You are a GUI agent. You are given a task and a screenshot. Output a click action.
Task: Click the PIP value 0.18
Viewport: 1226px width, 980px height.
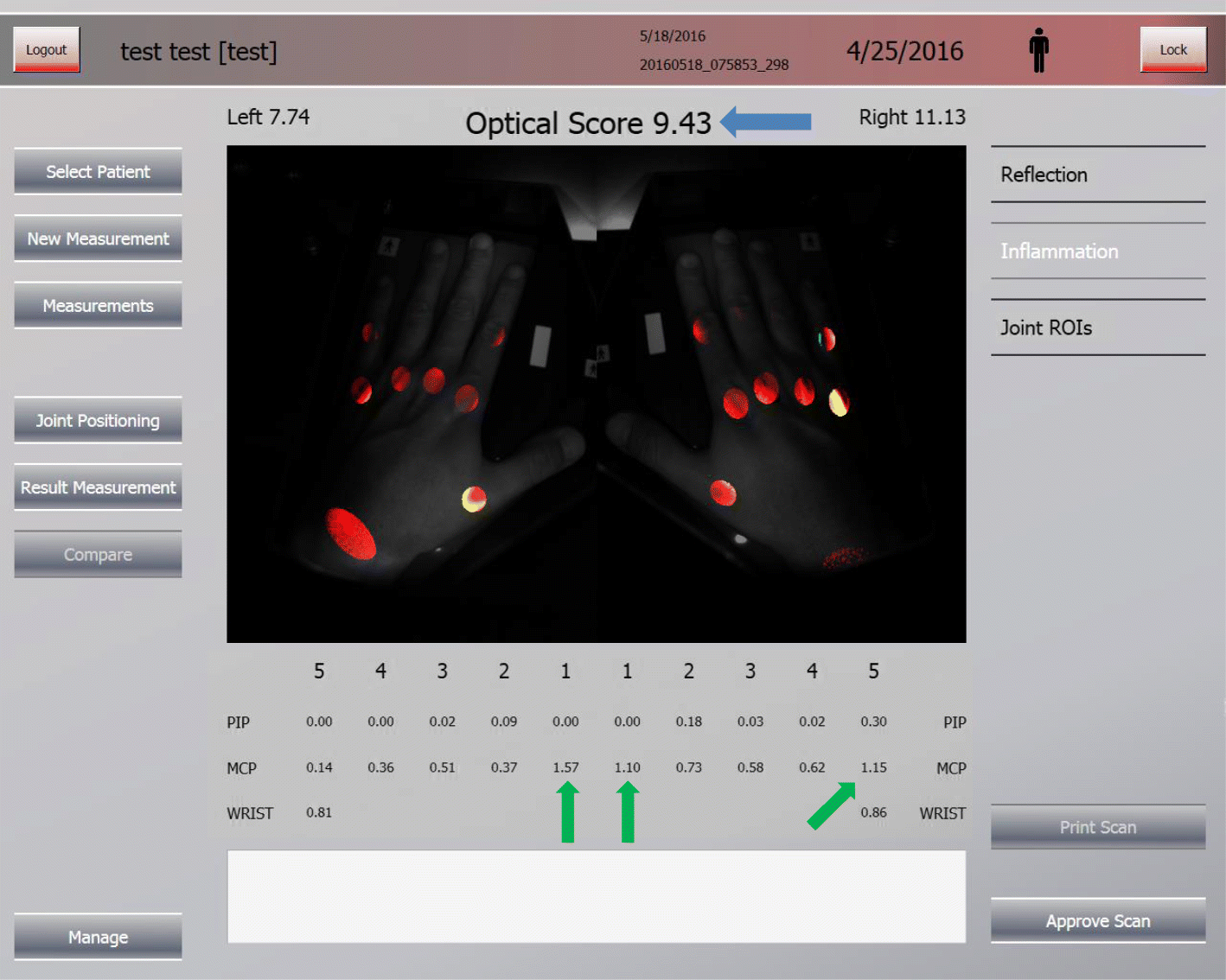click(x=688, y=722)
